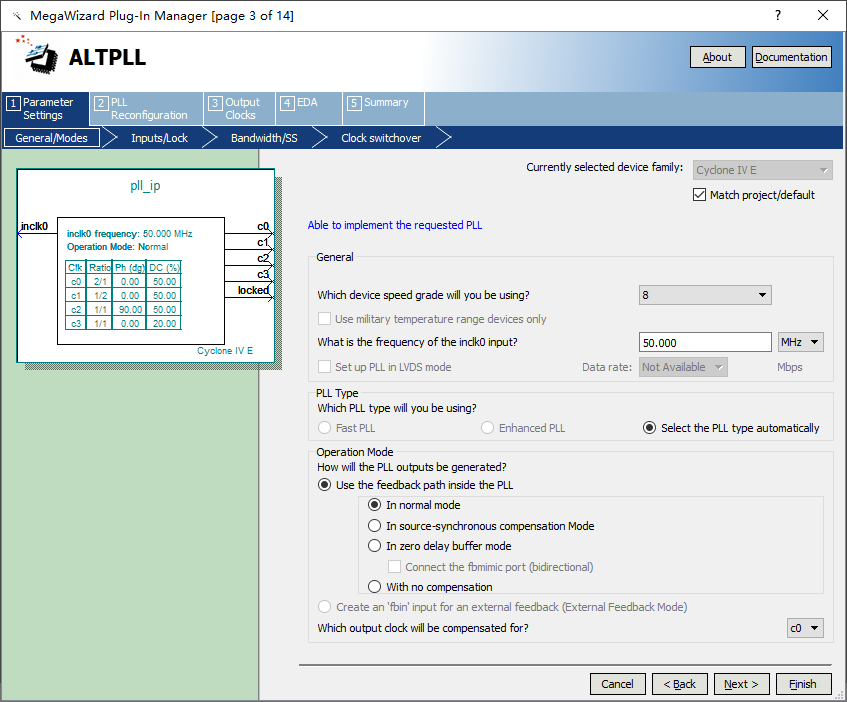
Task: Open the compensated output clock c0 dropdown
Action: 805,628
